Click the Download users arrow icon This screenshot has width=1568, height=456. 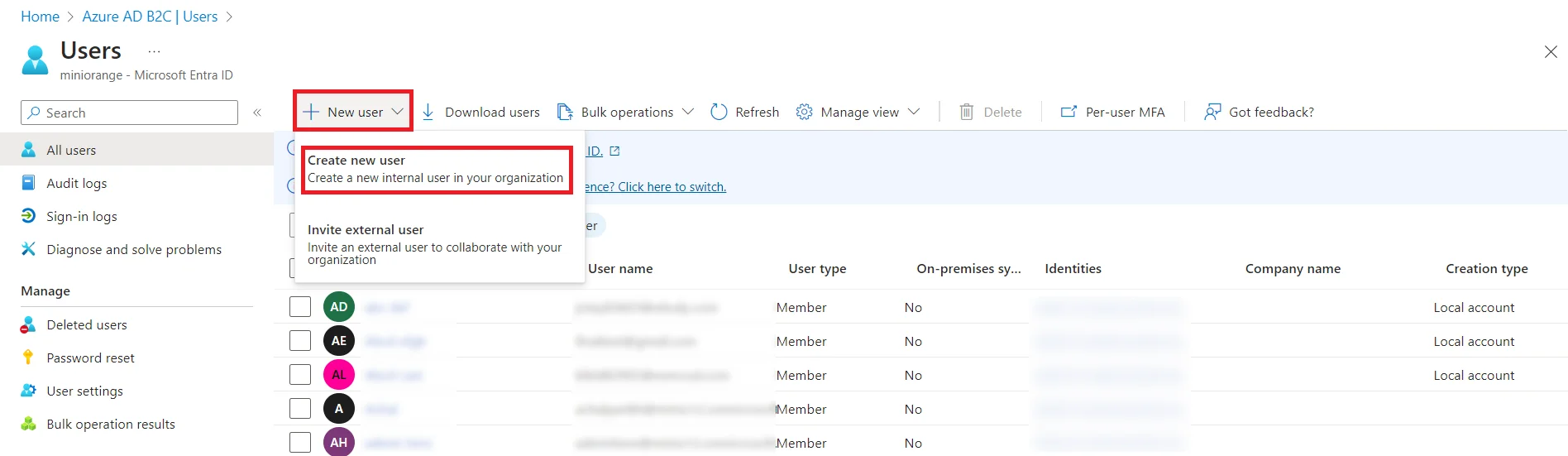point(428,112)
